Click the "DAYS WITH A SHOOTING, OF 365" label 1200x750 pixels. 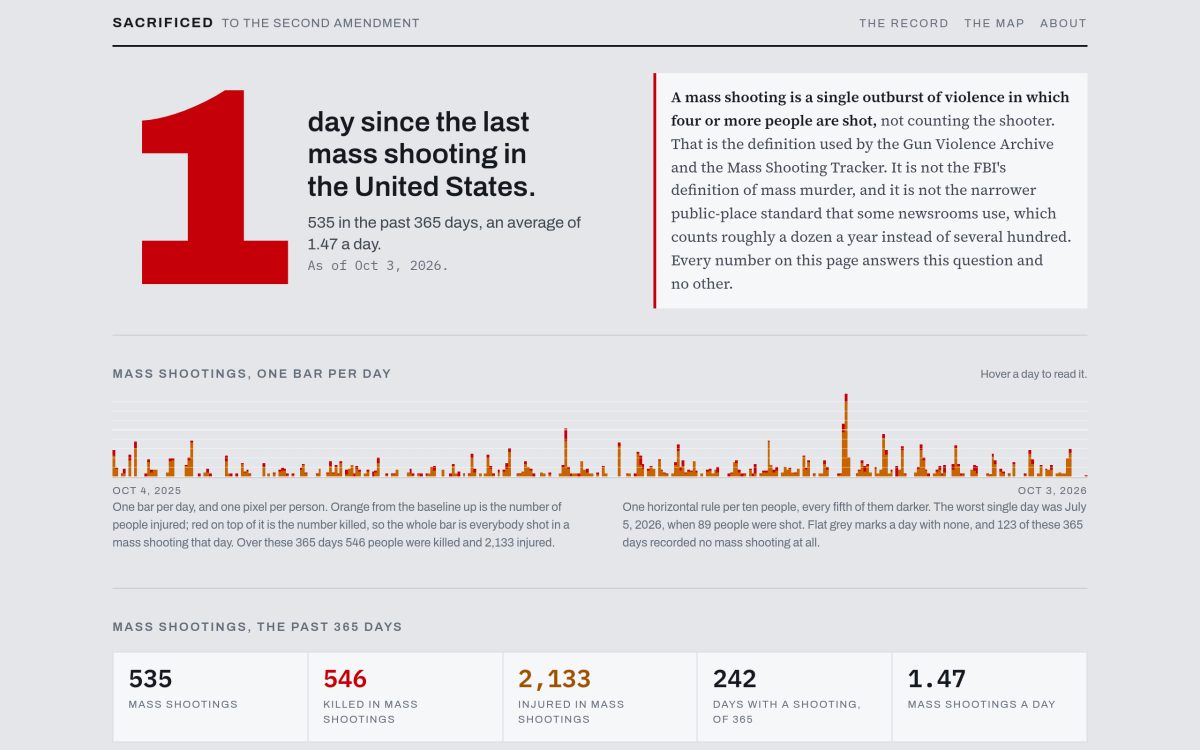[786, 711]
